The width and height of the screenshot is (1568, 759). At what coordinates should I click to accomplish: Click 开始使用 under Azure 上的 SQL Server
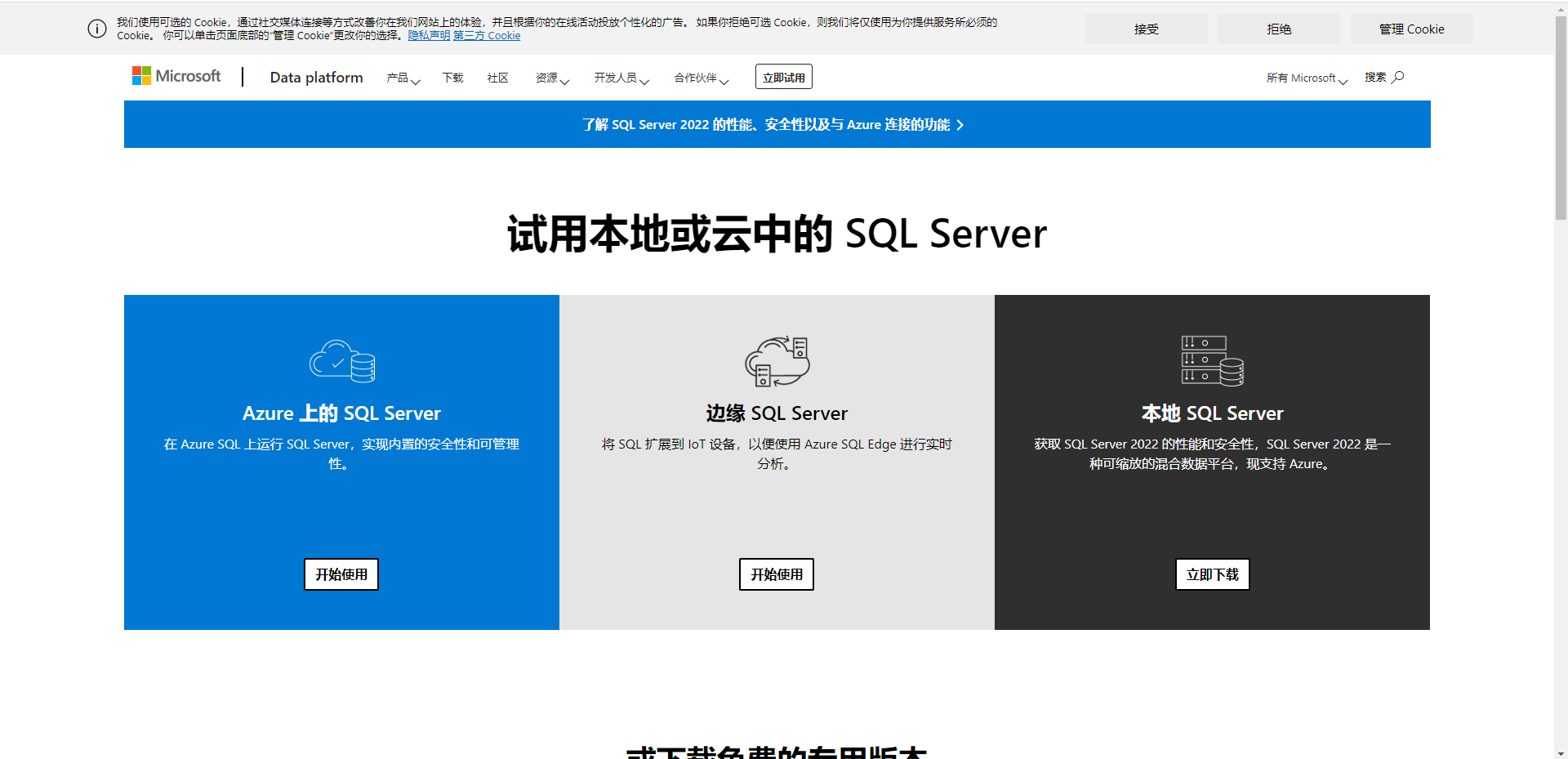pyautogui.click(x=341, y=574)
